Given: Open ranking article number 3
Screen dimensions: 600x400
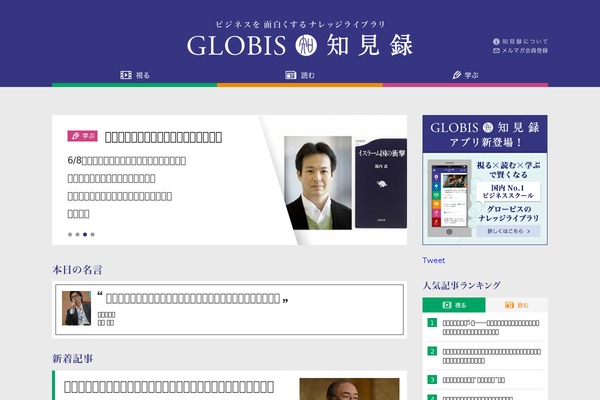Looking at the screenshot, I should (x=474, y=380).
